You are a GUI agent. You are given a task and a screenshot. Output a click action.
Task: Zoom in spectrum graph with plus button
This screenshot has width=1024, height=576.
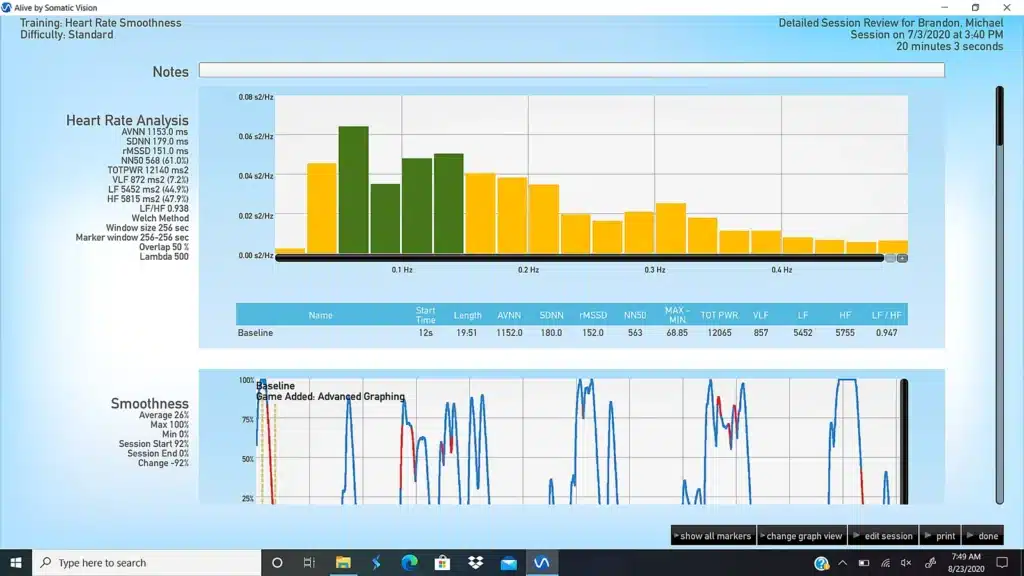(x=903, y=259)
